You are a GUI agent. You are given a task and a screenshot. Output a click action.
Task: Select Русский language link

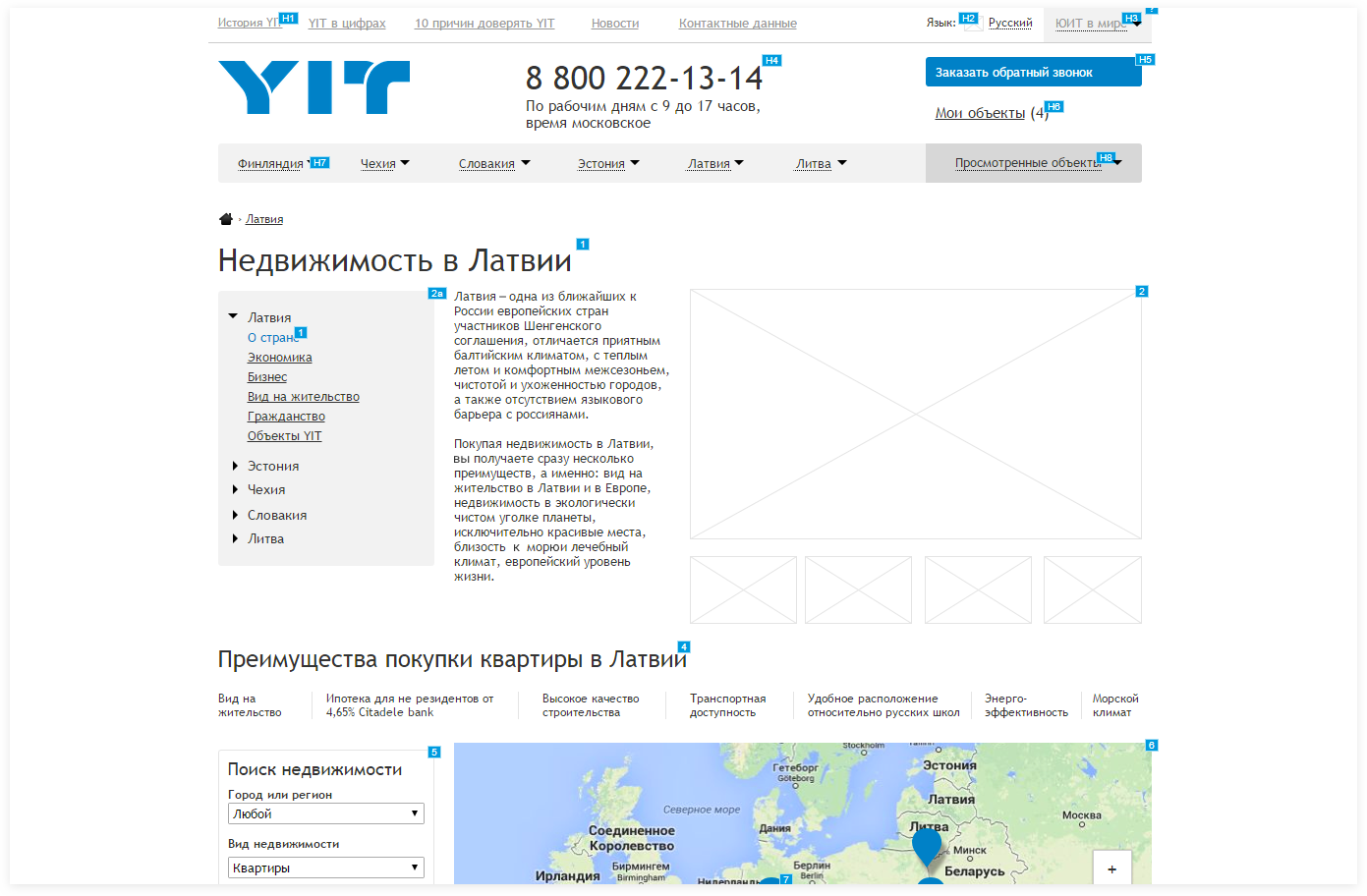coord(1010,23)
